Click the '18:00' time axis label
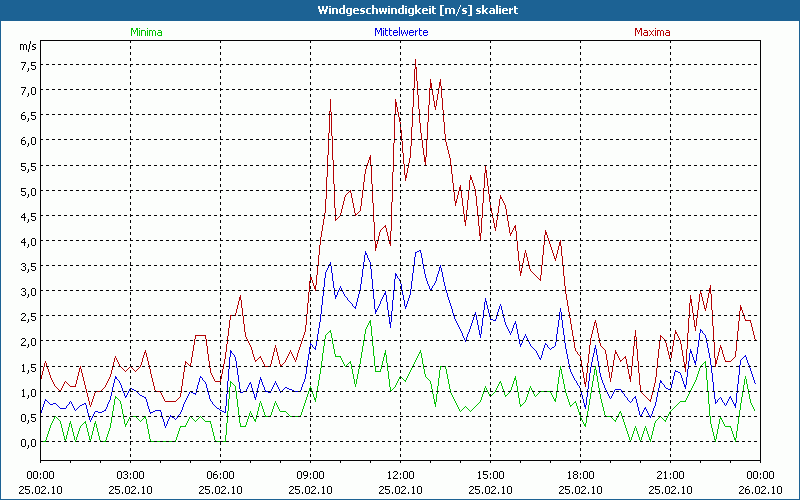The height and width of the screenshot is (500, 800). point(581,476)
